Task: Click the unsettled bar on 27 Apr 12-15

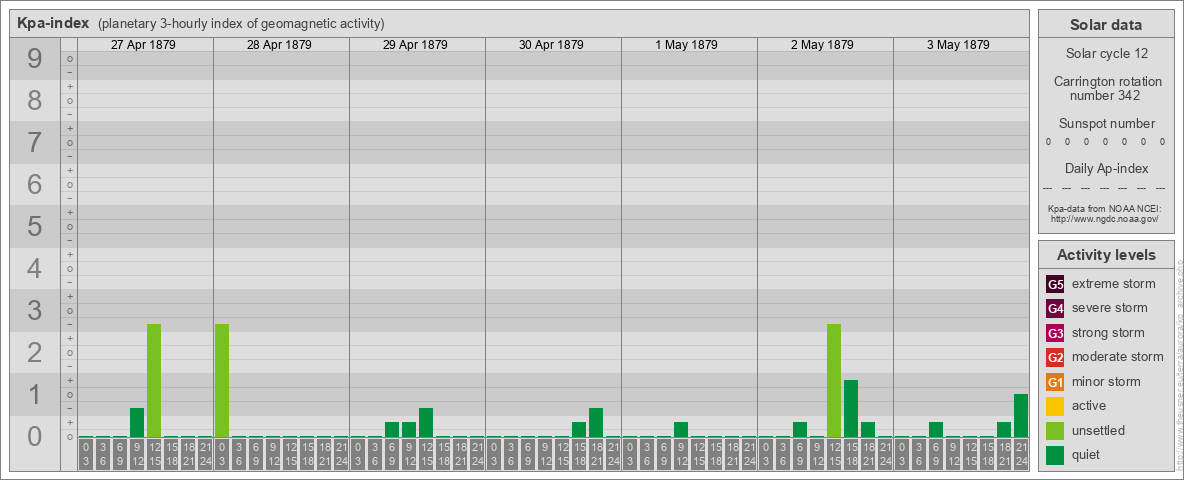Action: [154, 380]
